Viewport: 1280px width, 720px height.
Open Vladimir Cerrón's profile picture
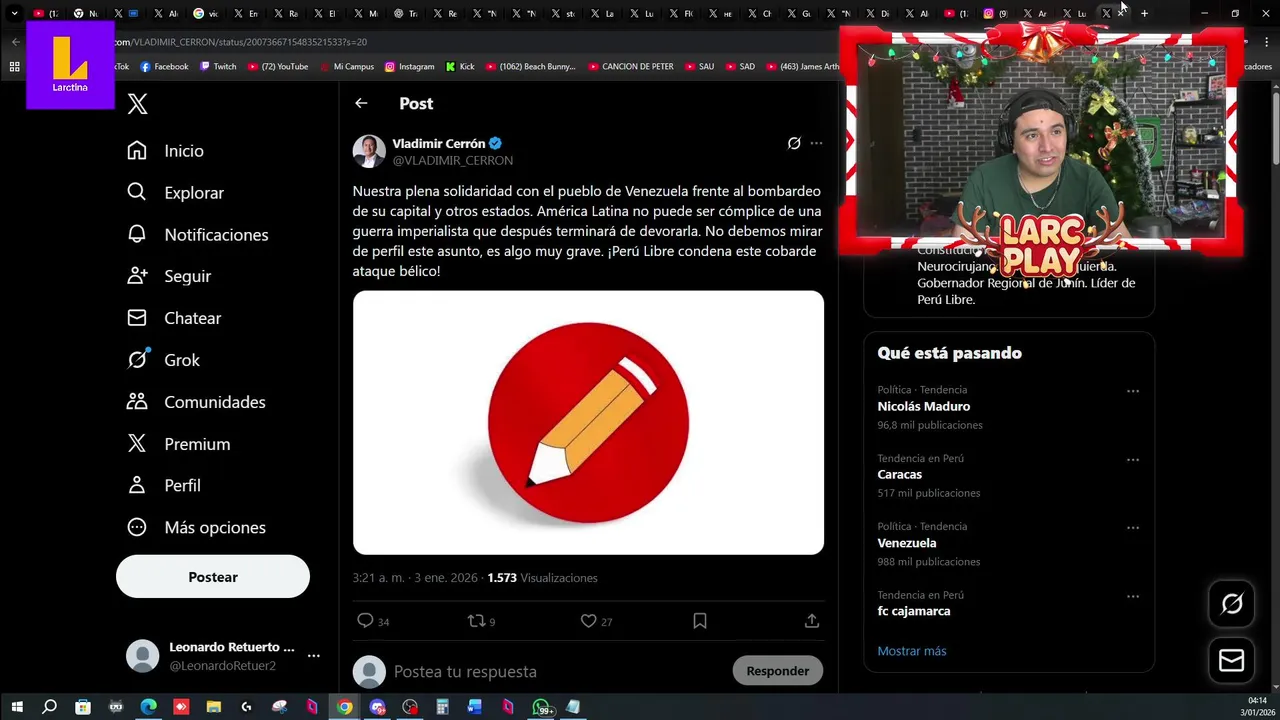pos(369,151)
